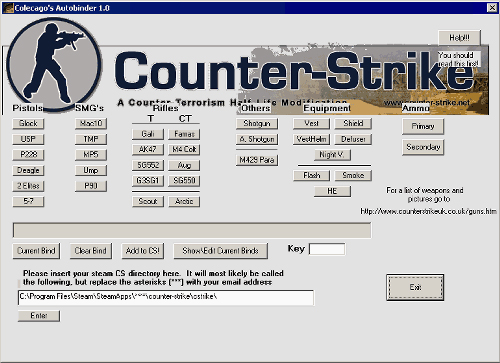
Task: Choose the Defuser button
Action: [x=353, y=139]
